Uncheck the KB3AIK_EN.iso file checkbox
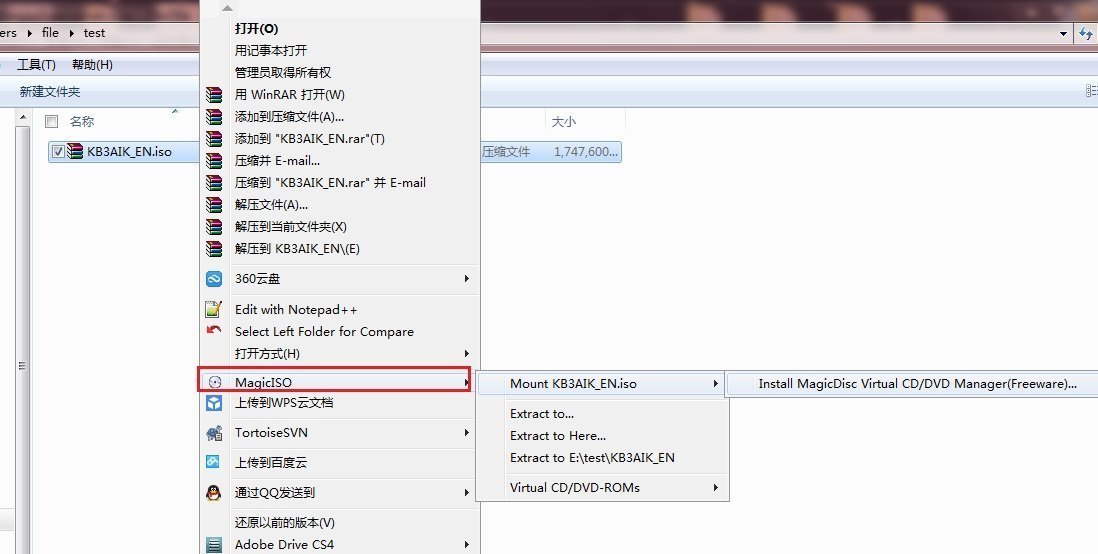The width and height of the screenshot is (1098, 554). (x=58, y=151)
